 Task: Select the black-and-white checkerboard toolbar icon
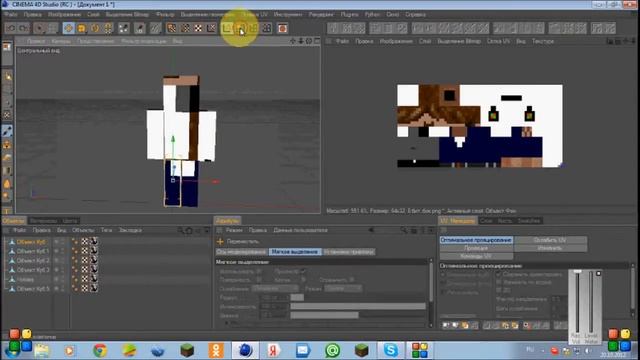tap(198, 28)
